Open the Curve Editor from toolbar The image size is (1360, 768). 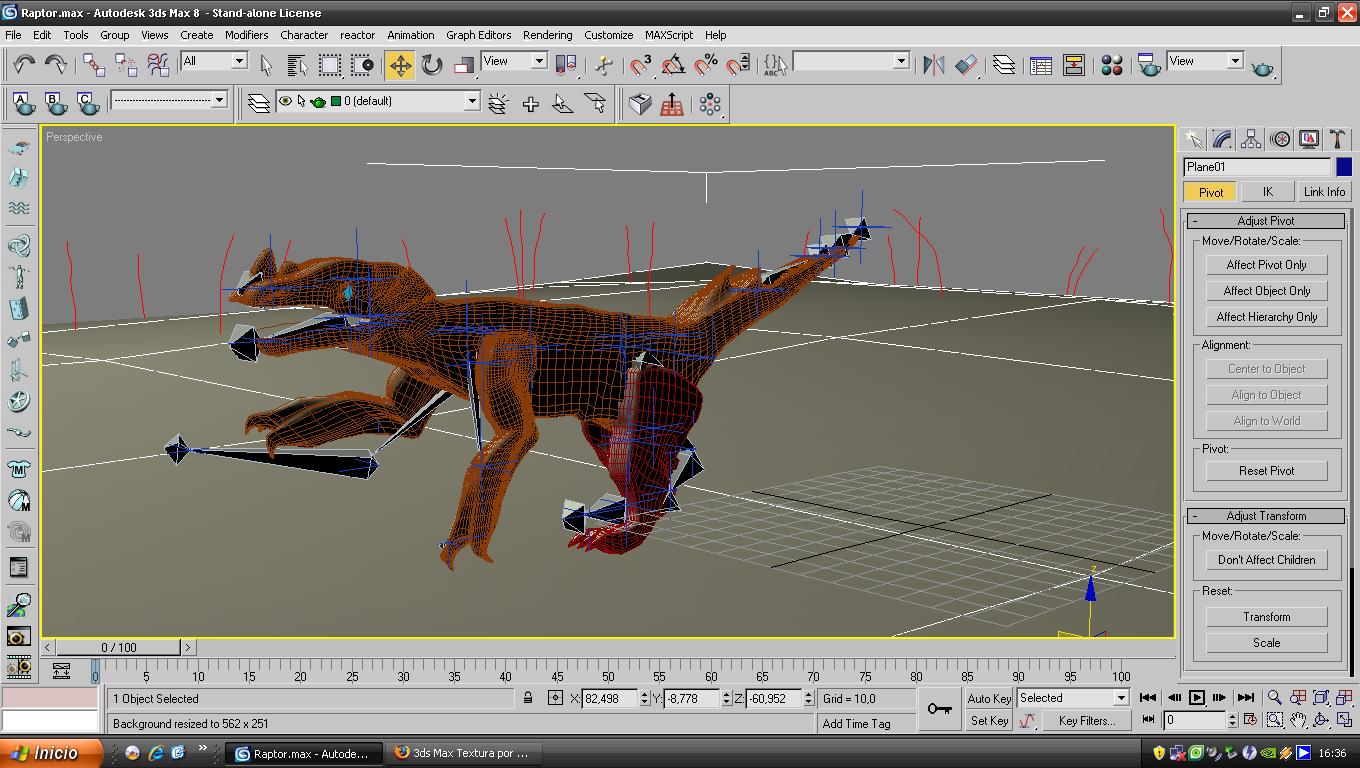(x=1041, y=66)
